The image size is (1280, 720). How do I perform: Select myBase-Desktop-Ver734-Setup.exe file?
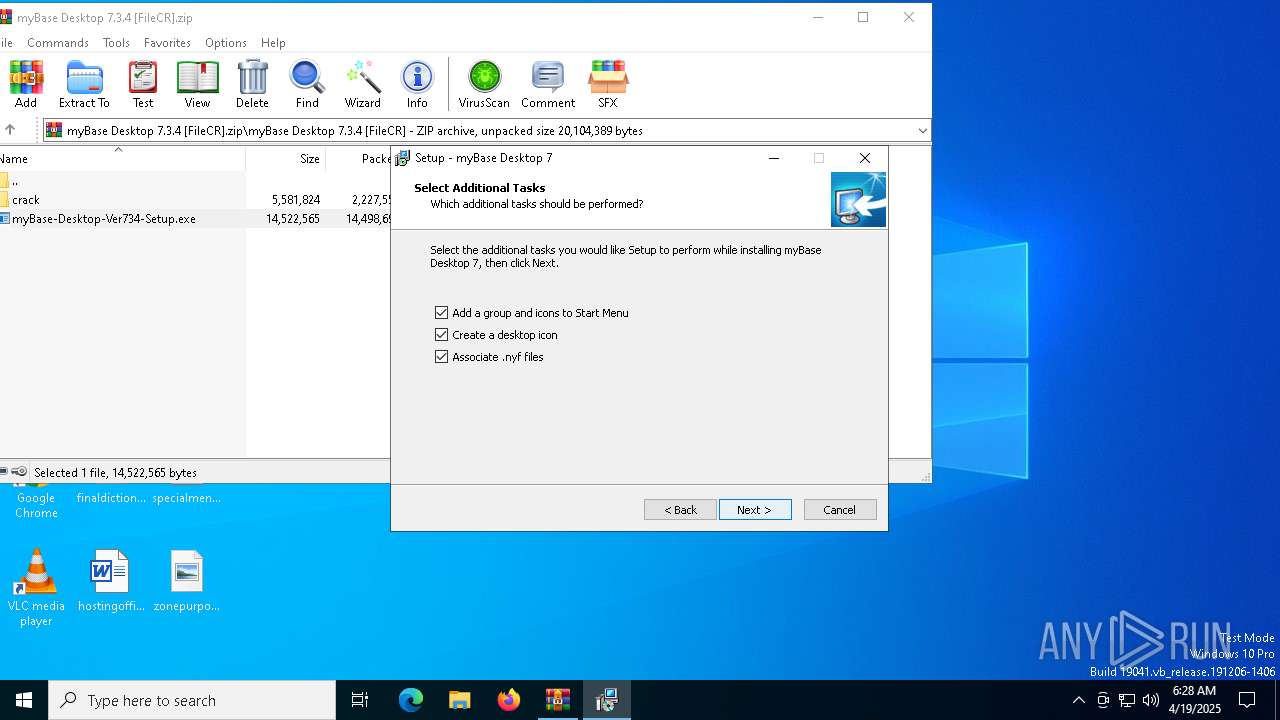[195, 219]
